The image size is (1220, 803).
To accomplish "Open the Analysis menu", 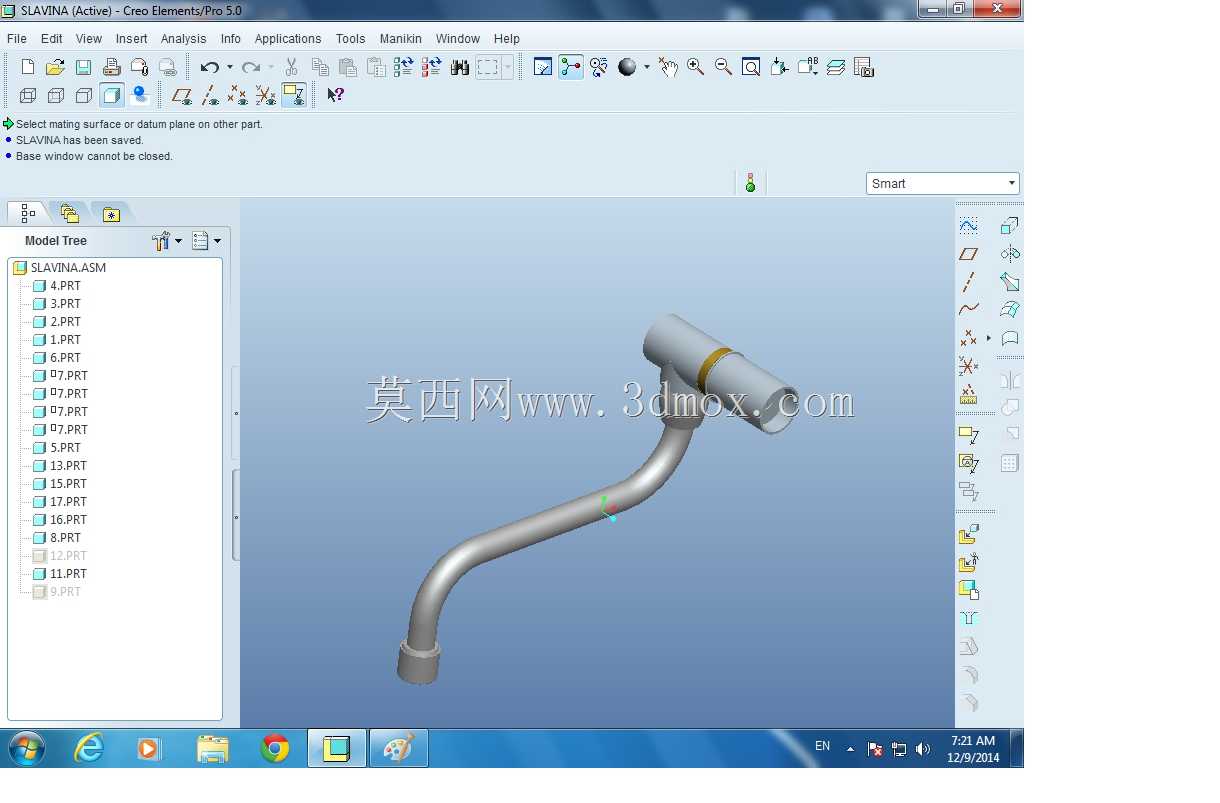I will (x=184, y=39).
